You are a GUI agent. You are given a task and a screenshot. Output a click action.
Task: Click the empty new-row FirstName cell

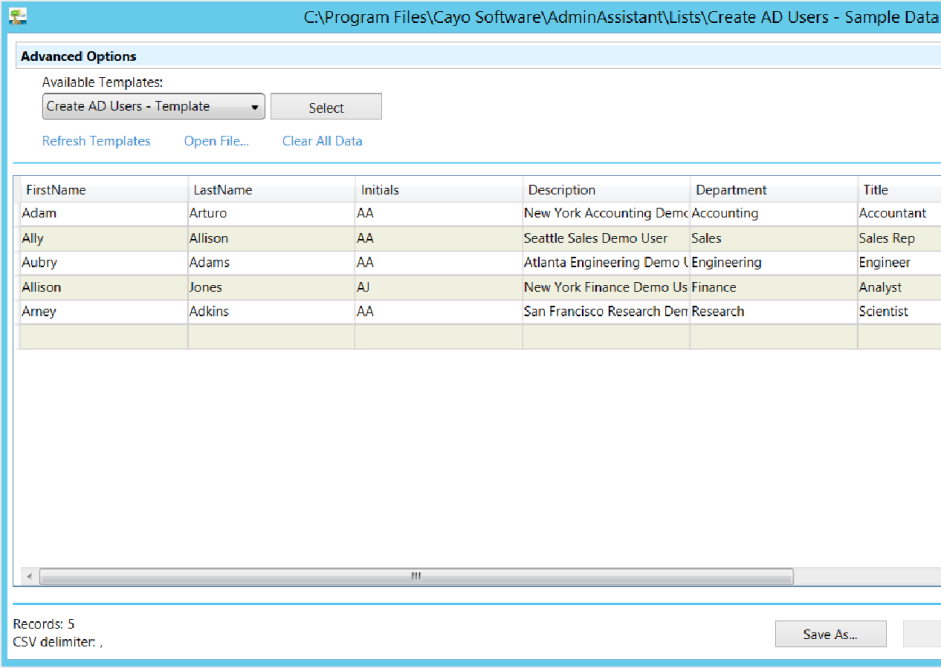[x=104, y=337]
